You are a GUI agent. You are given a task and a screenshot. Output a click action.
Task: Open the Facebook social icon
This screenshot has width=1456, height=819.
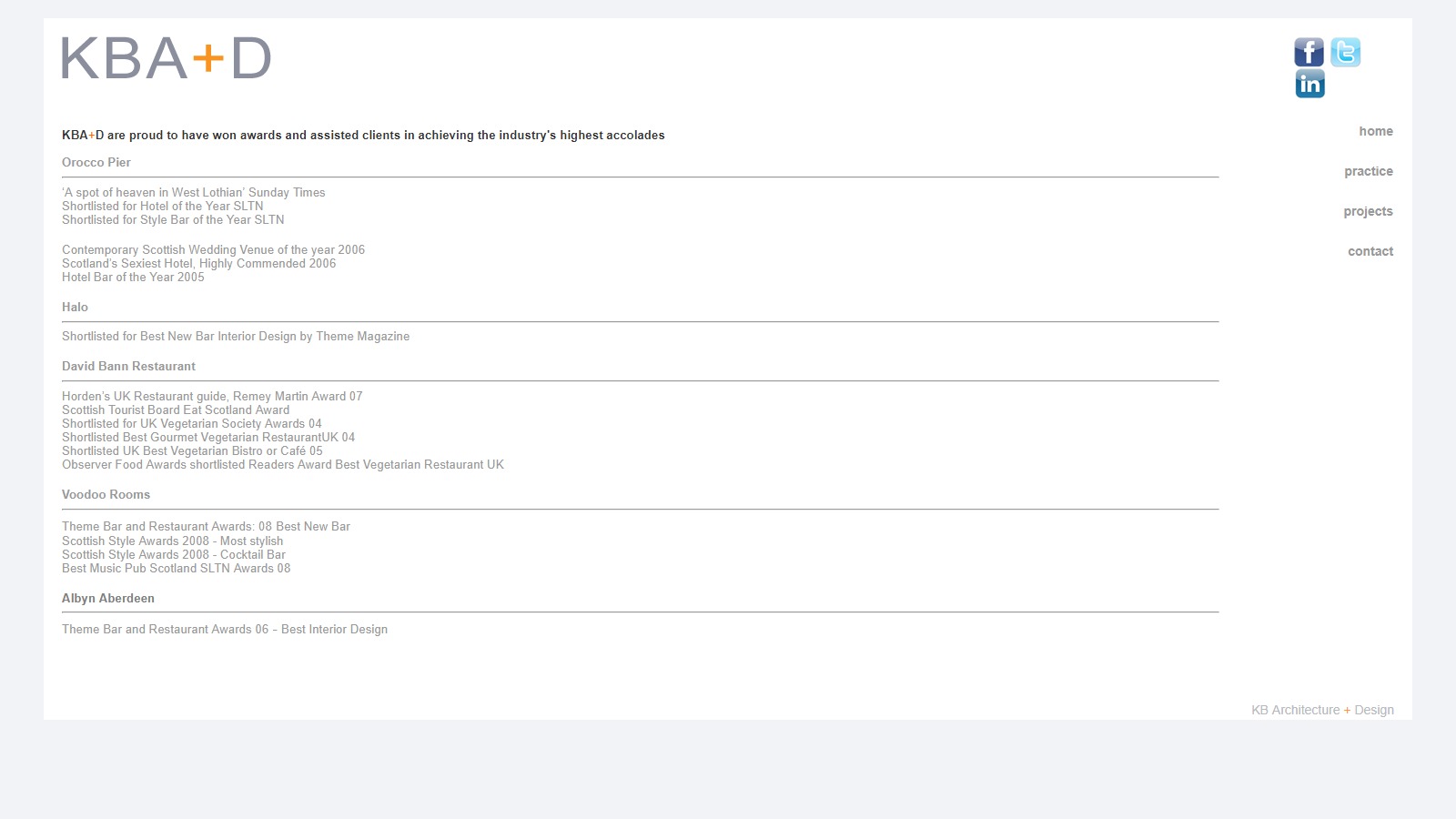click(x=1309, y=52)
